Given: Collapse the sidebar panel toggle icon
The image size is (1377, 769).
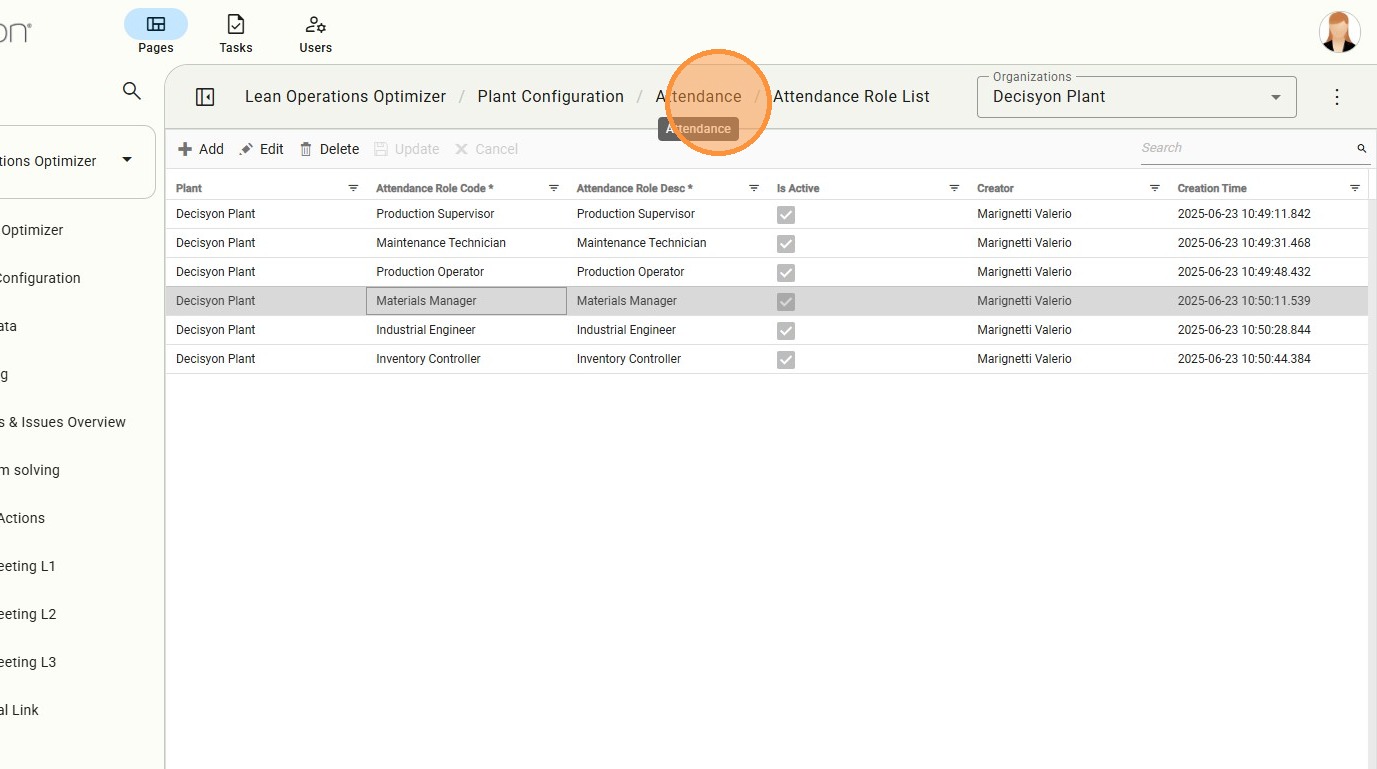Looking at the screenshot, I should (x=205, y=97).
